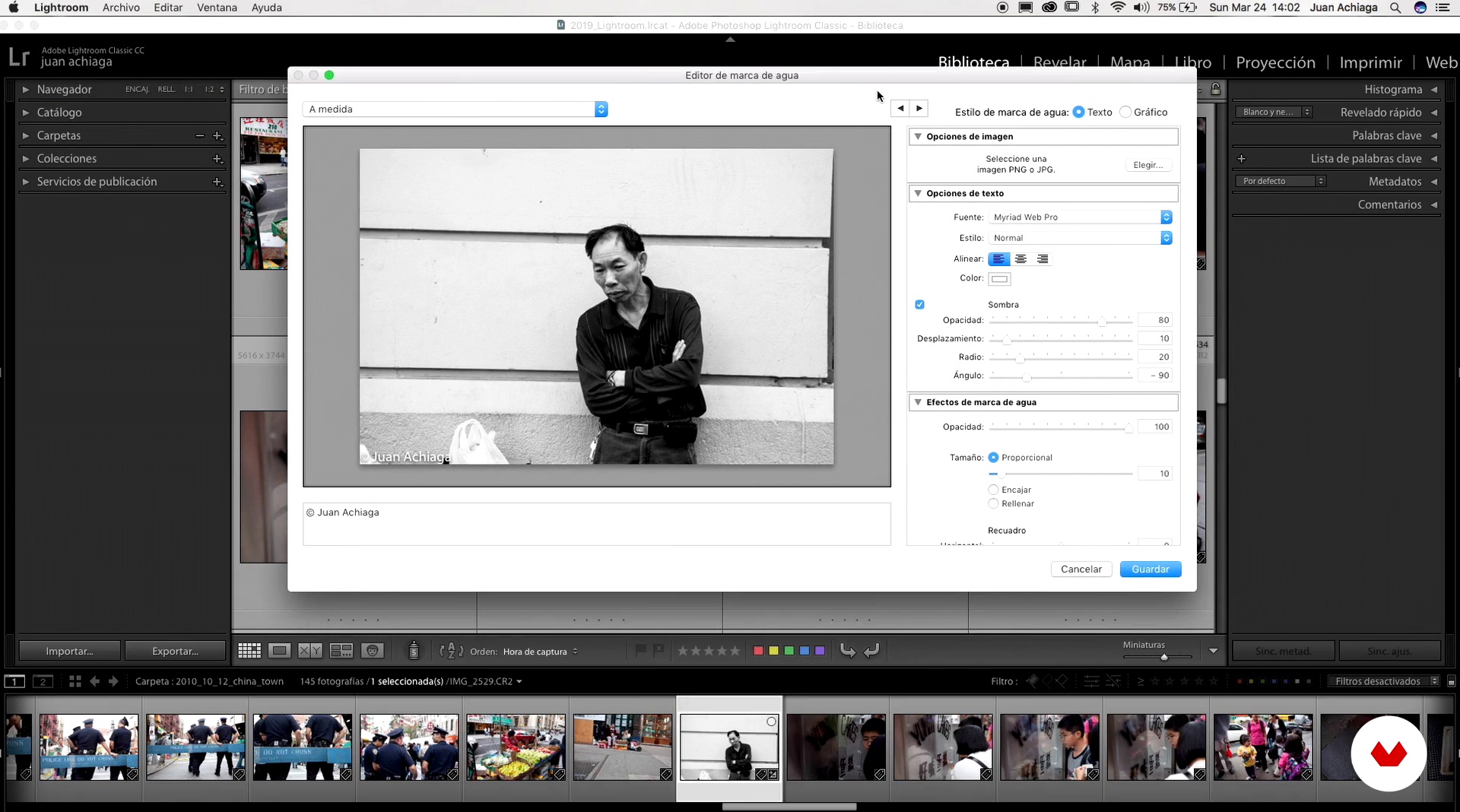Select Texto watermark style
Image resolution: width=1460 pixels, height=812 pixels.
tap(1078, 112)
